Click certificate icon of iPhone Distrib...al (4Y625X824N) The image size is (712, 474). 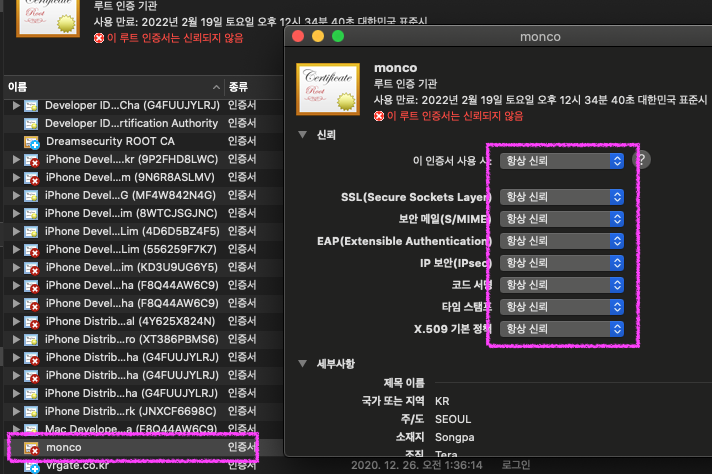point(31,322)
